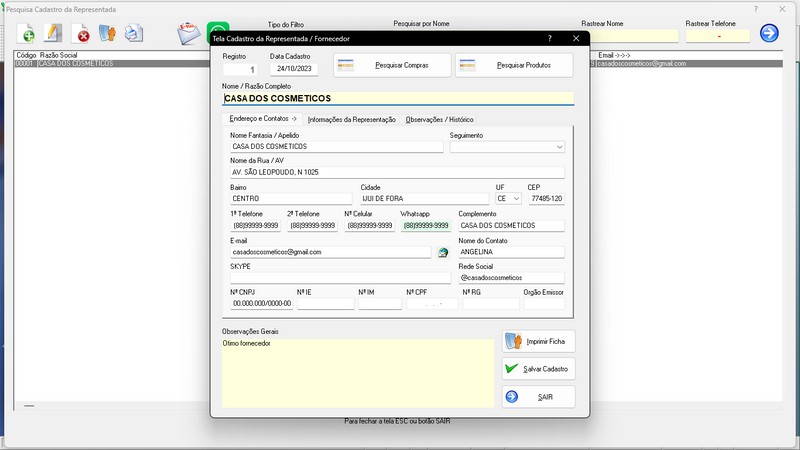Click the Rede Social field
This screenshot has width=800, height=450.
coord(511,278)
